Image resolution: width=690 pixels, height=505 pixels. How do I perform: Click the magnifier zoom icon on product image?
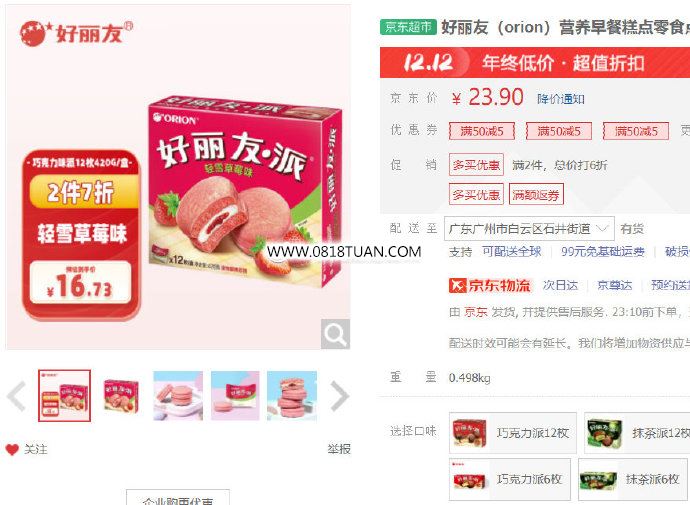335,334
